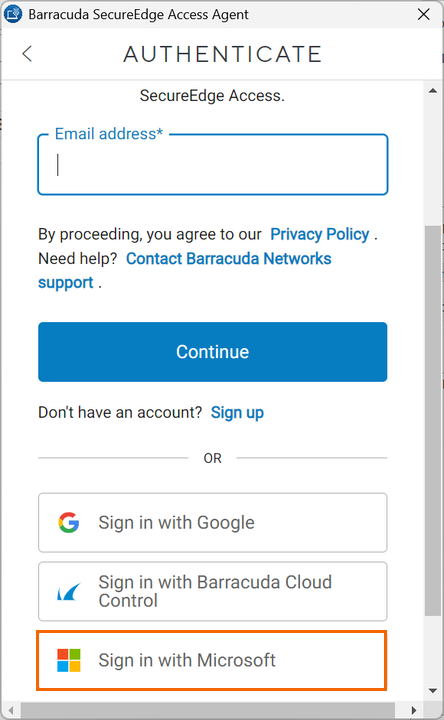Viewport: 444px width, 720px height.
Task: Click the vertical scrollbar down arrow
Action: click(433, 691)
